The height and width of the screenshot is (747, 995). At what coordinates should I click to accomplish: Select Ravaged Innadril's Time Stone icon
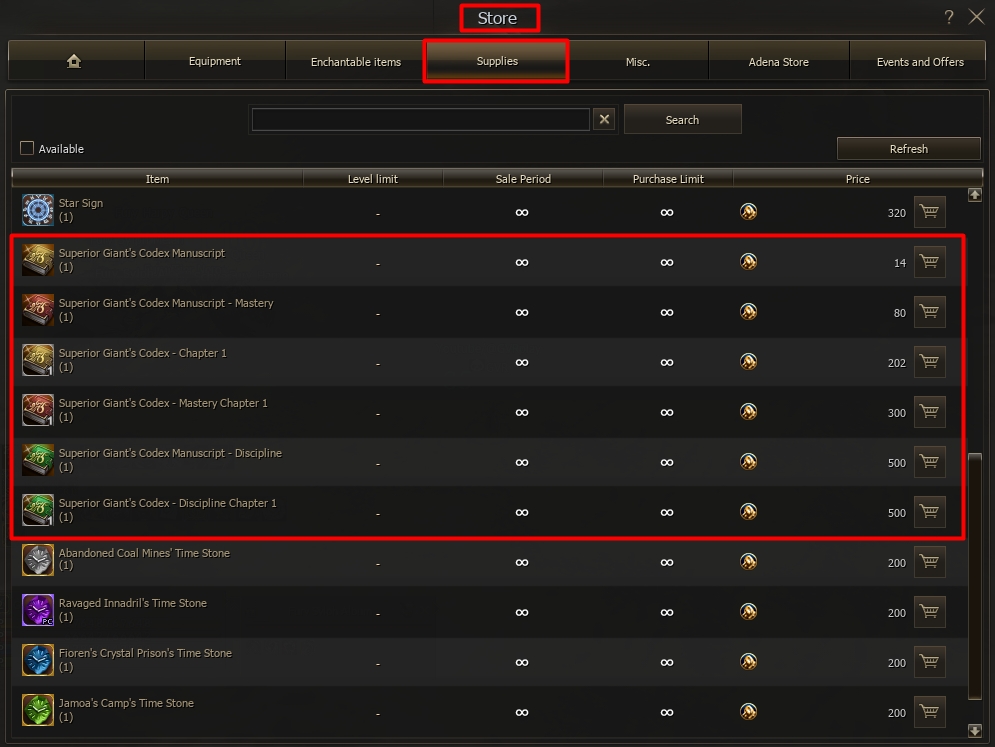38,610
